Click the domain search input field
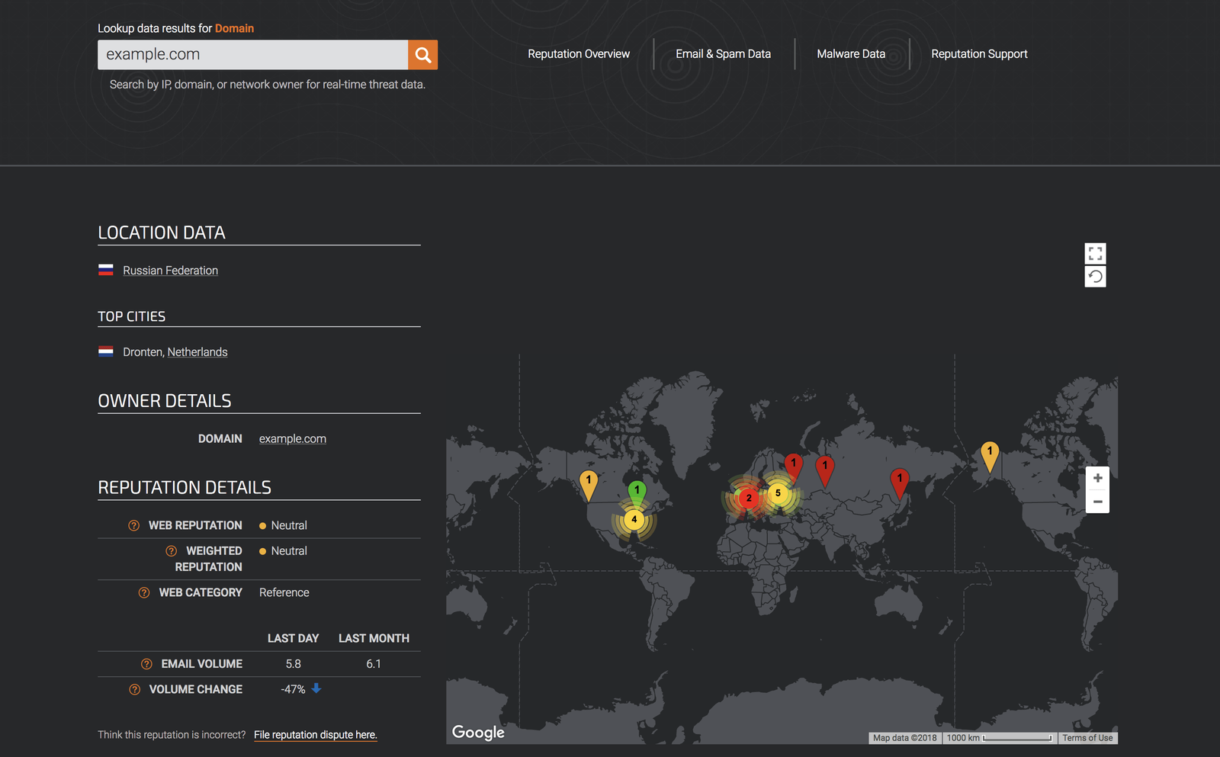 tap(253, 55)
